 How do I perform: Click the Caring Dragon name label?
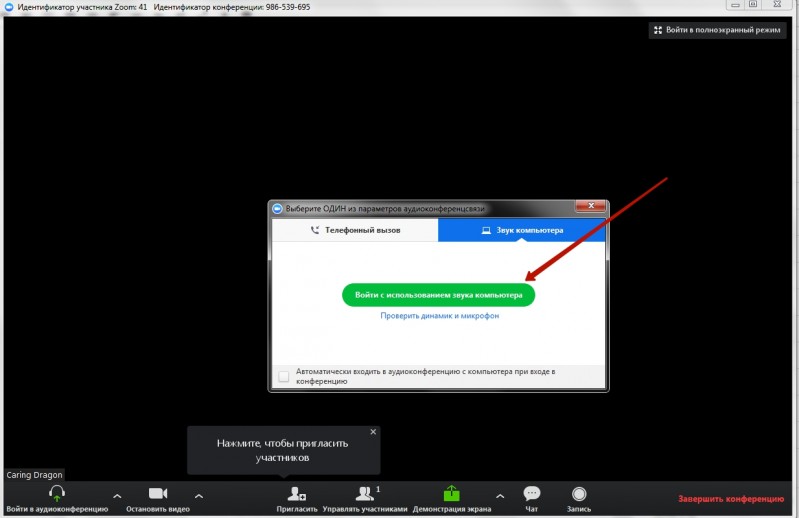pos(34,475)
